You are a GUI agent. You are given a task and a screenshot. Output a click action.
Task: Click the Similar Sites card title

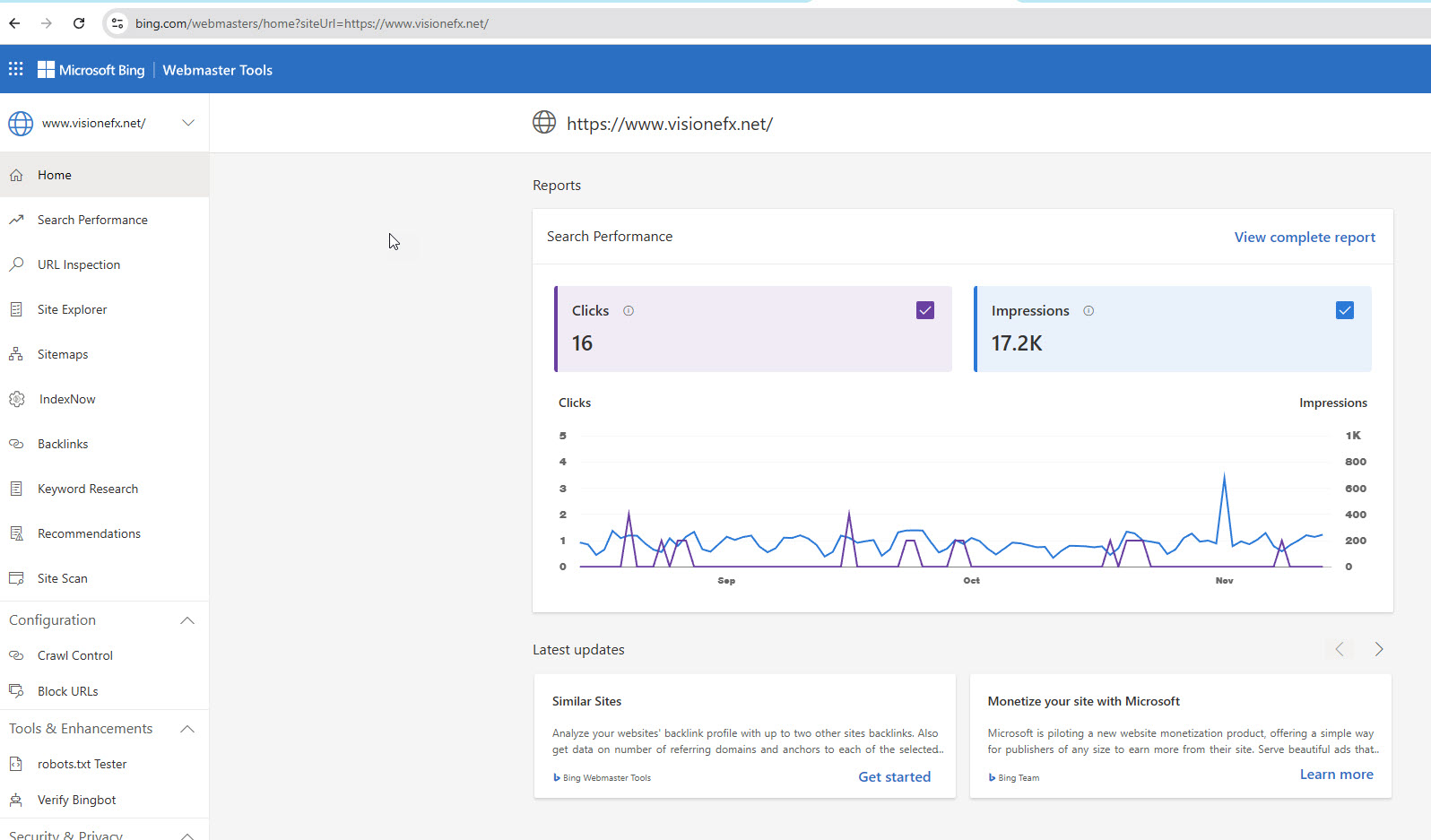point(586,701)
